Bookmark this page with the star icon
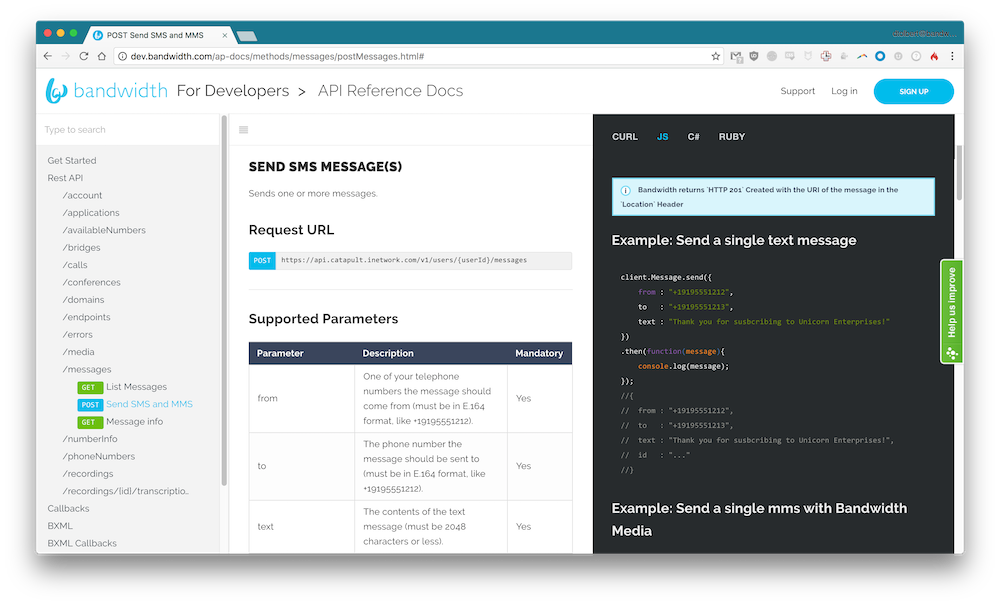 click(716, 56)
